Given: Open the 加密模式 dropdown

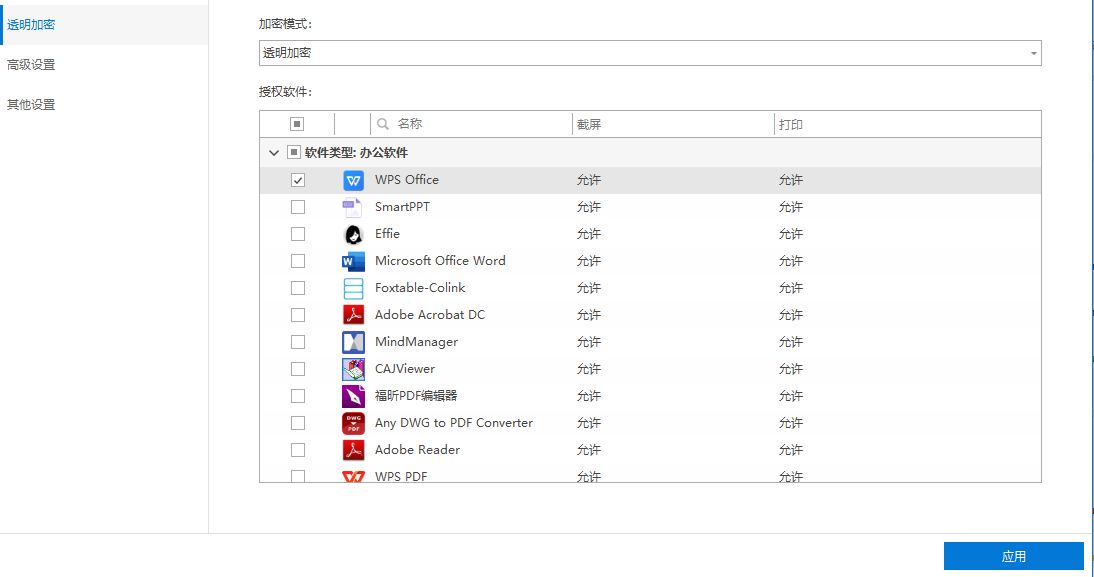Looking at the screenshot, I should [650, 53].
